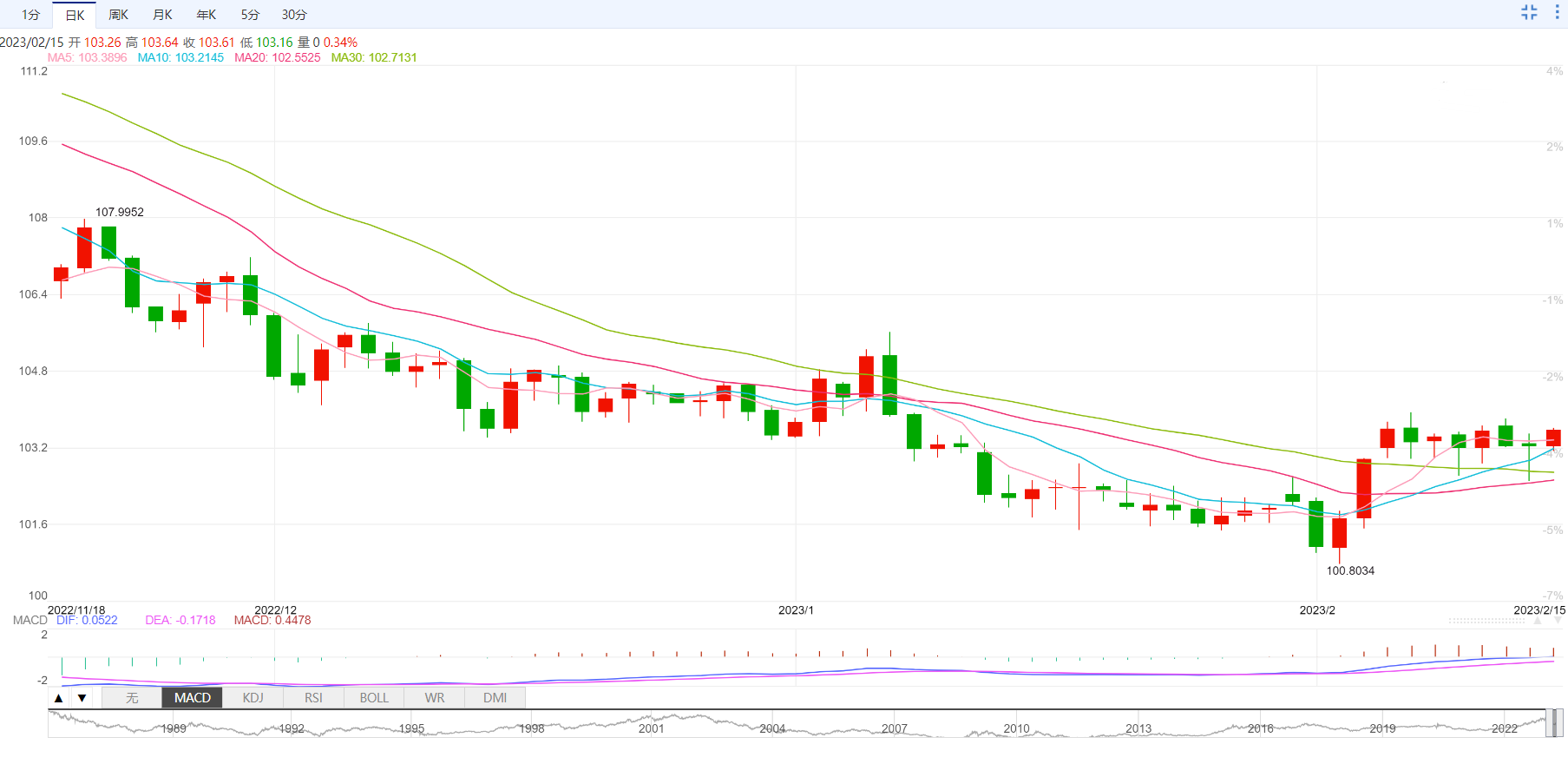Screen dimensions: 1568x764
Task: Switch indicator to BOLL
Action: pos(374,698)
